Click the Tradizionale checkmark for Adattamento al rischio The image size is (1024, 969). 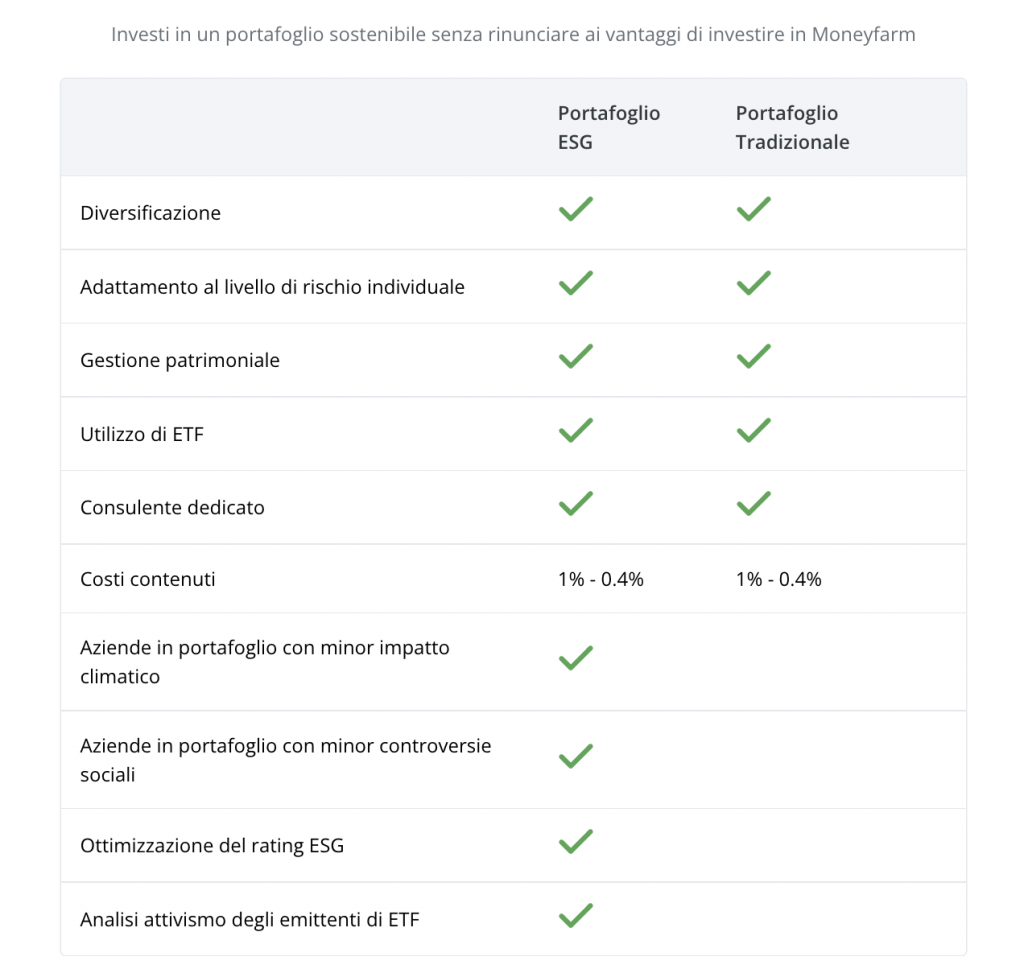[754, 283]
